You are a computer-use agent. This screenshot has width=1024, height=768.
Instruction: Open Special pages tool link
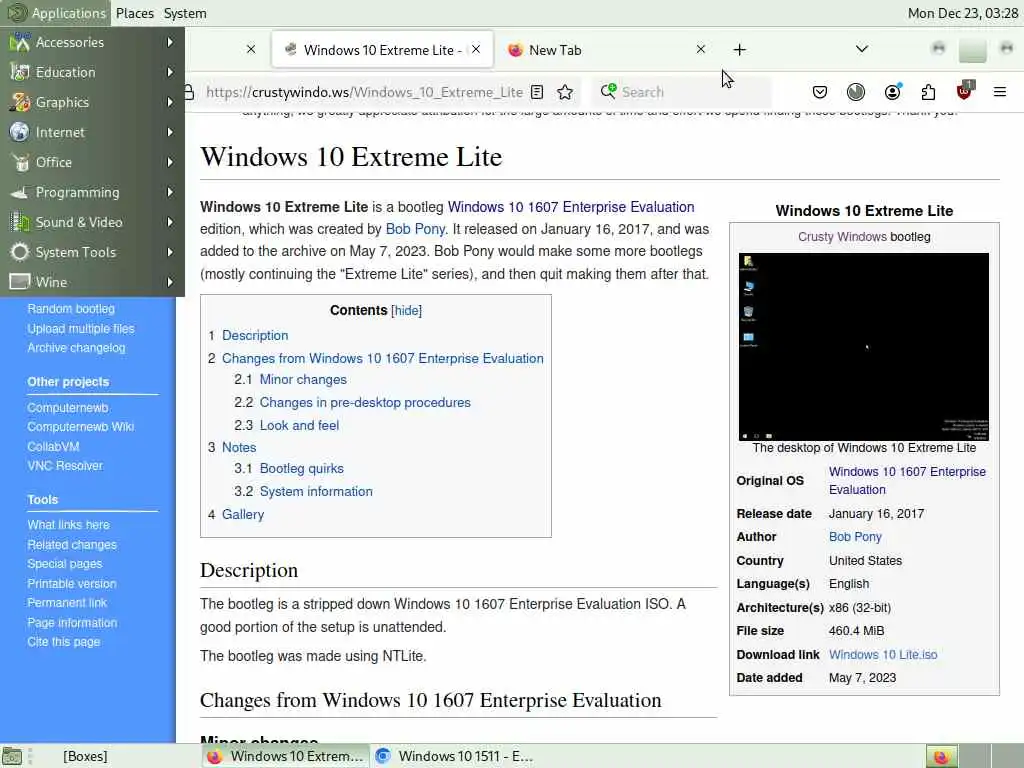[x=65, y=564]
